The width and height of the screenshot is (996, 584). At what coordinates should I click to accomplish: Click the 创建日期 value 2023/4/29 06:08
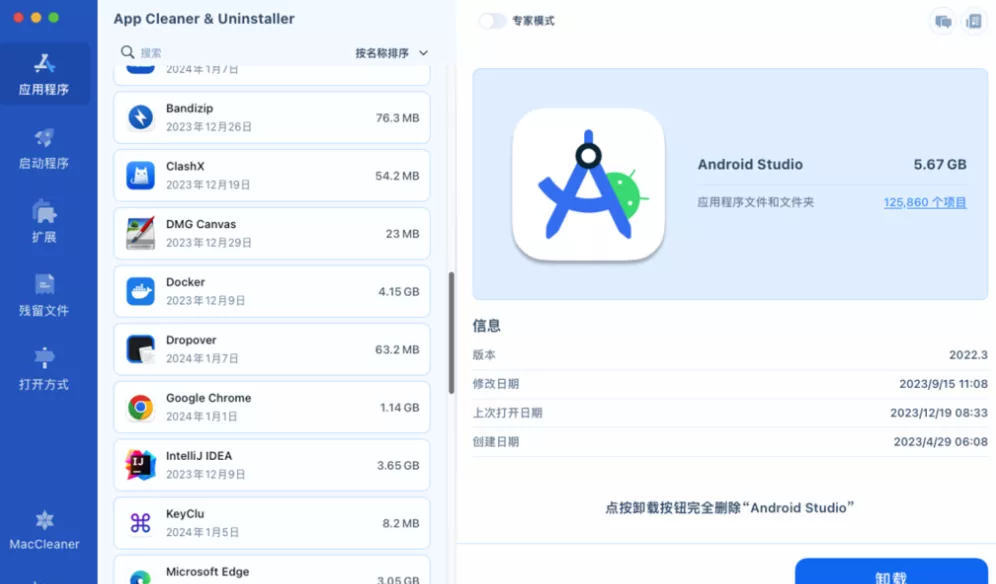(x=941, y=442)
